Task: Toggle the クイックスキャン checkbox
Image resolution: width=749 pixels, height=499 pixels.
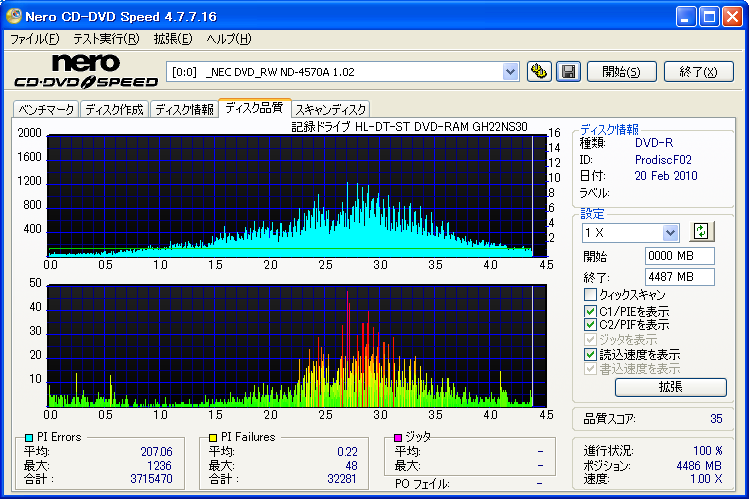Action: (x=590, y=294)
